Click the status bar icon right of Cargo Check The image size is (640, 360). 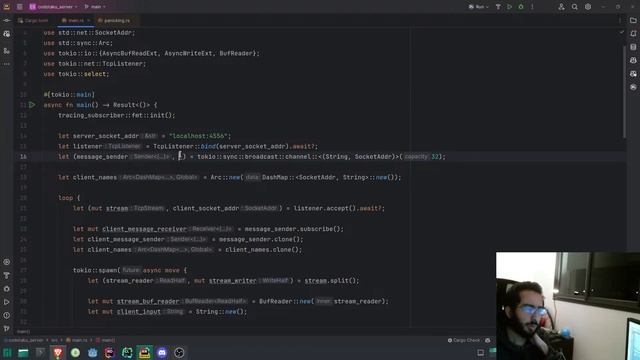point(488,340)
